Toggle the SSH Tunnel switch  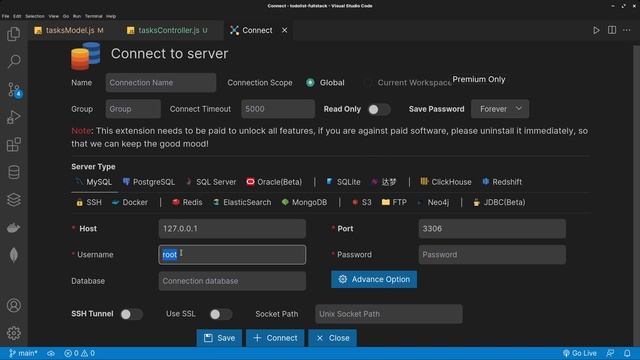pyautogui.click(x=132, y=314)
